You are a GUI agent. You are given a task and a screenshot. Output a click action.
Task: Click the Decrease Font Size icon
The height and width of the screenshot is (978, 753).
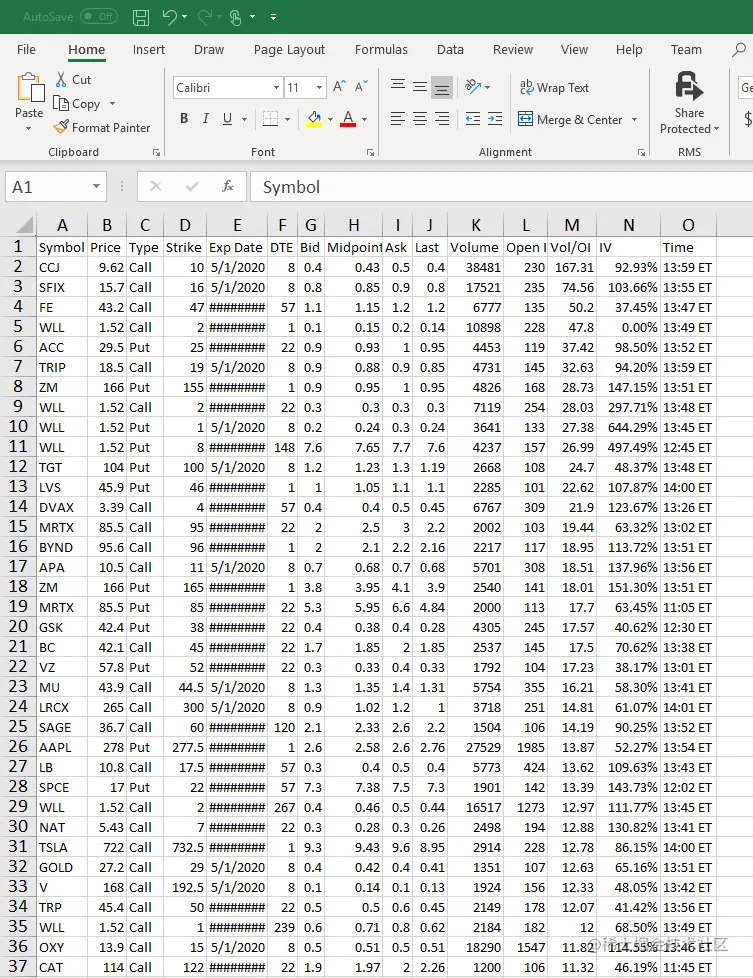tap(361, 87)
